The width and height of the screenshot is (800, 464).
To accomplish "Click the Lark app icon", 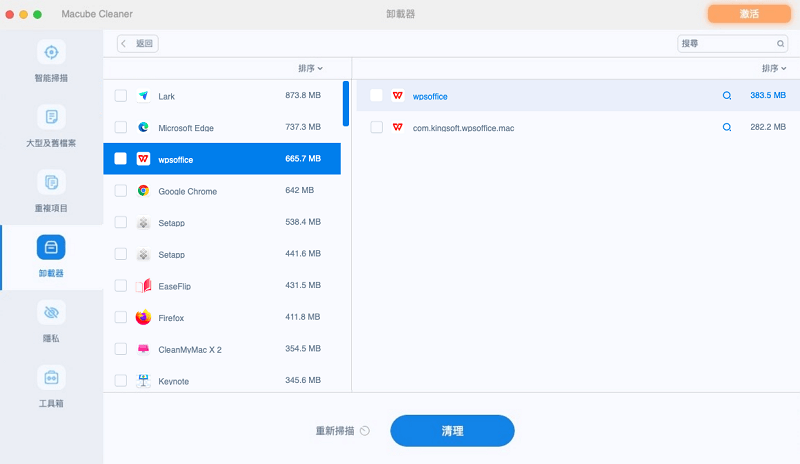I will [x=143, y=95].
